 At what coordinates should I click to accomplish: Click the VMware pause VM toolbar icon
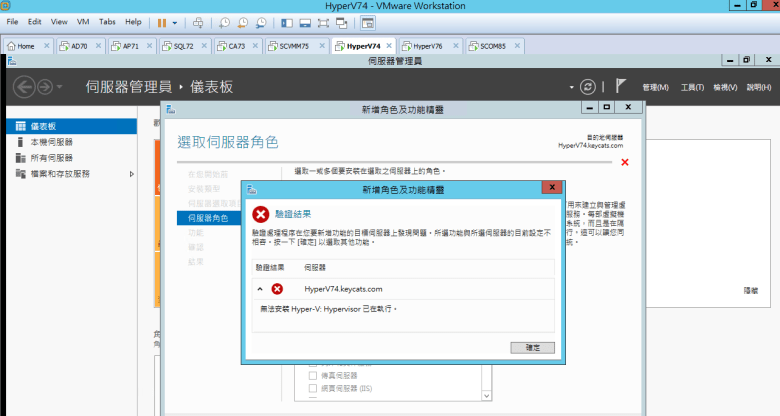point(162,21)
